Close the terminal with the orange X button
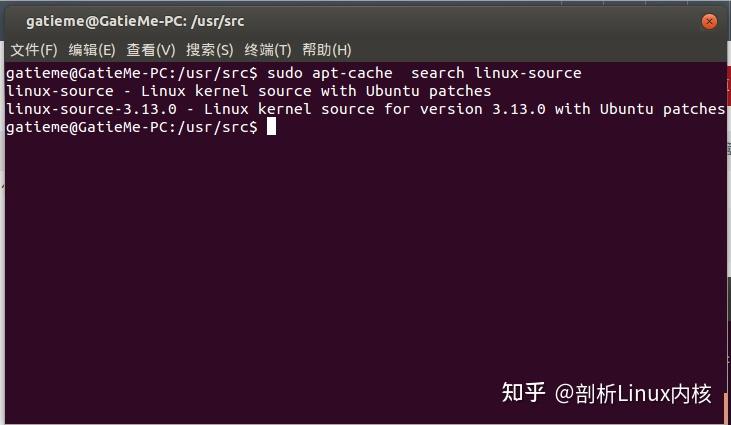This screenshot has width=731, height=425. 709,21
